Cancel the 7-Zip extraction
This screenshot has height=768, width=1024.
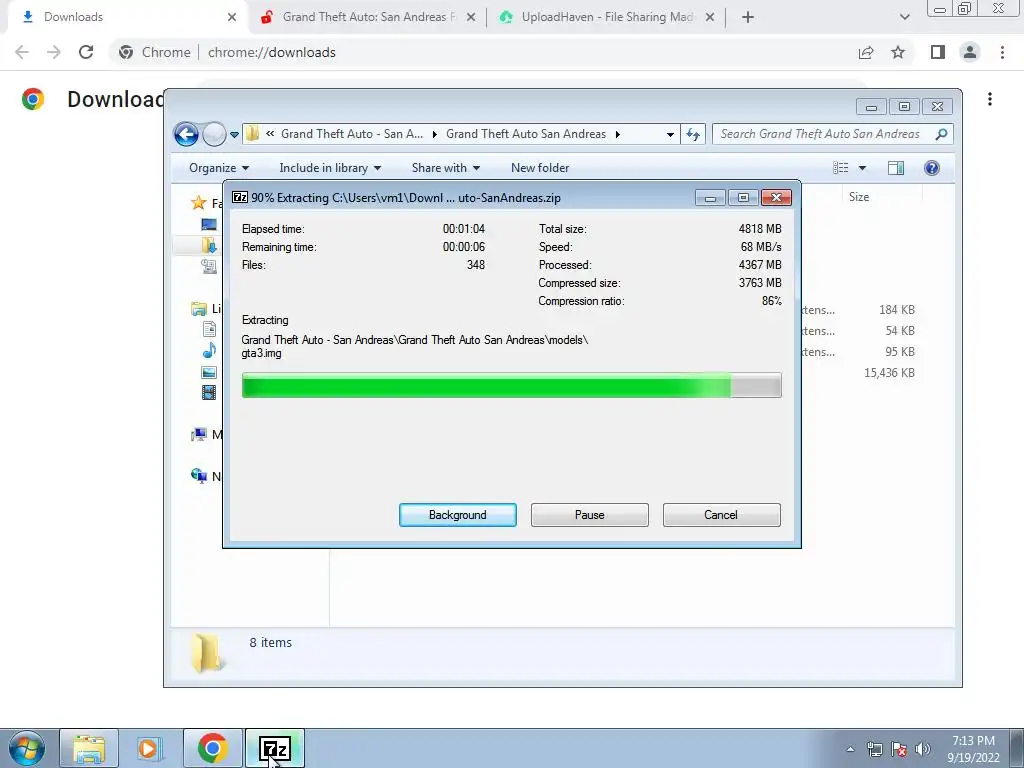pyautogui.click(x=721, y=515)
